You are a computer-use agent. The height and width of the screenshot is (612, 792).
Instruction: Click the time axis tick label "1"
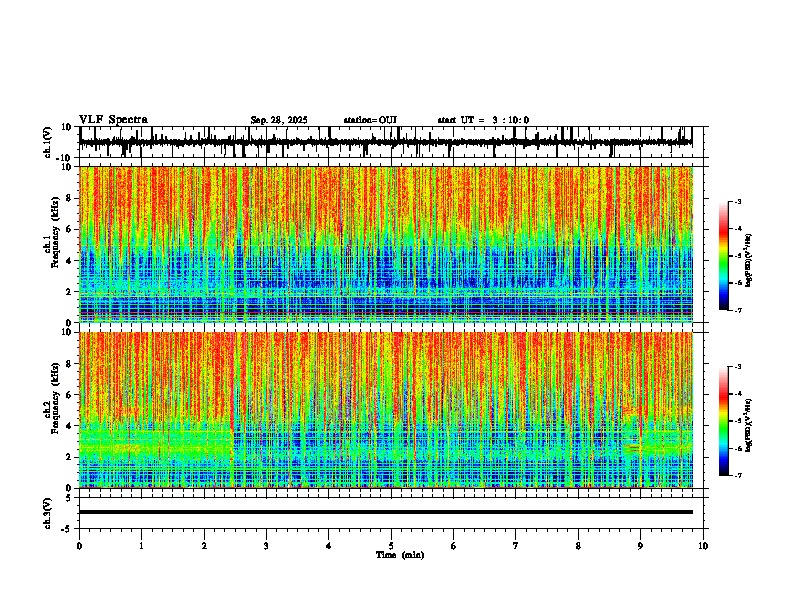click(141, 546)
